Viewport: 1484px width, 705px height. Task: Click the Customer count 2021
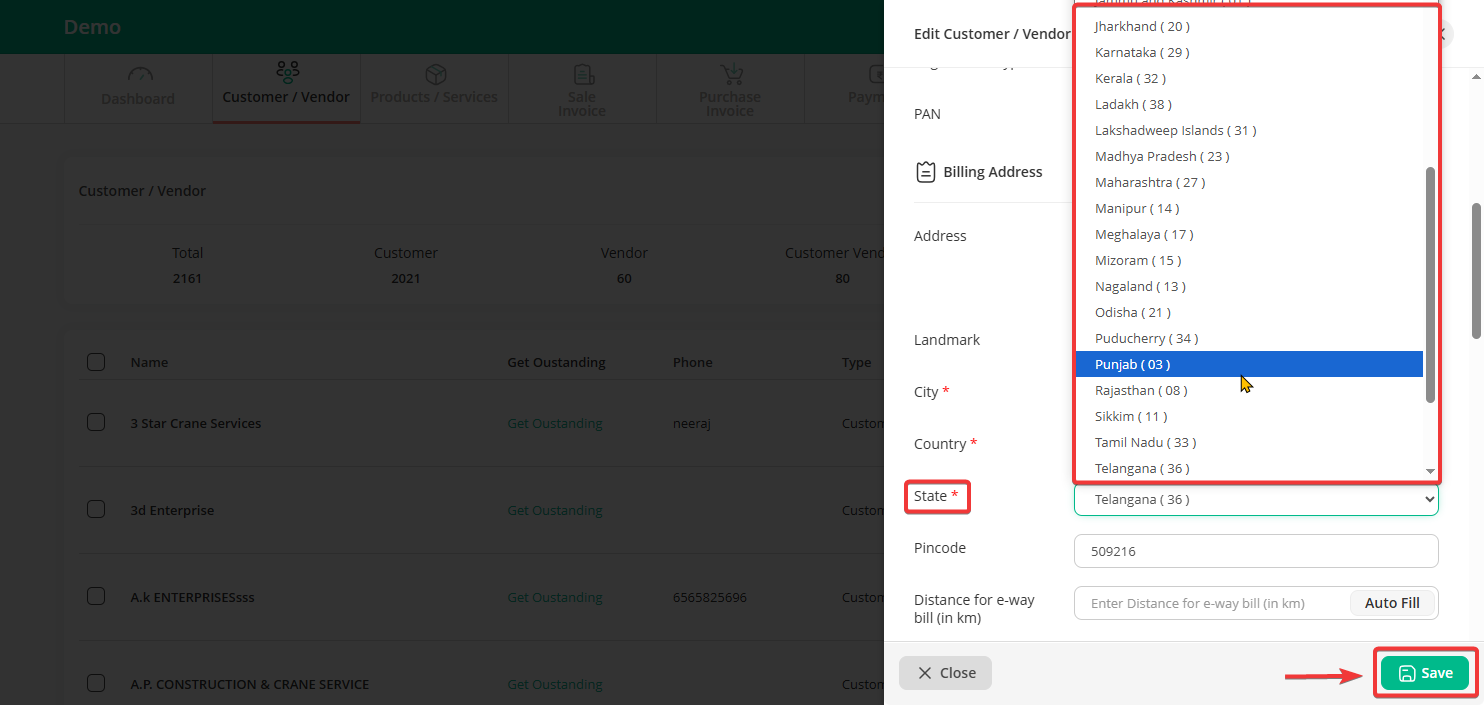click(406, 278)
